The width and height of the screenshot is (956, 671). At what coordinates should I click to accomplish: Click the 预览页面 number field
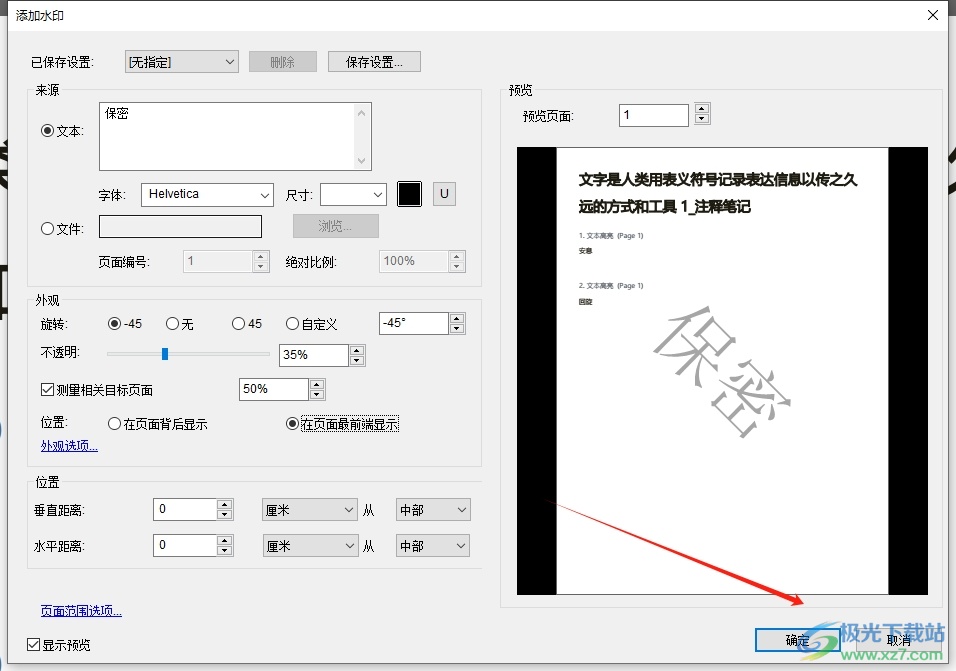(x=654, y=115)
